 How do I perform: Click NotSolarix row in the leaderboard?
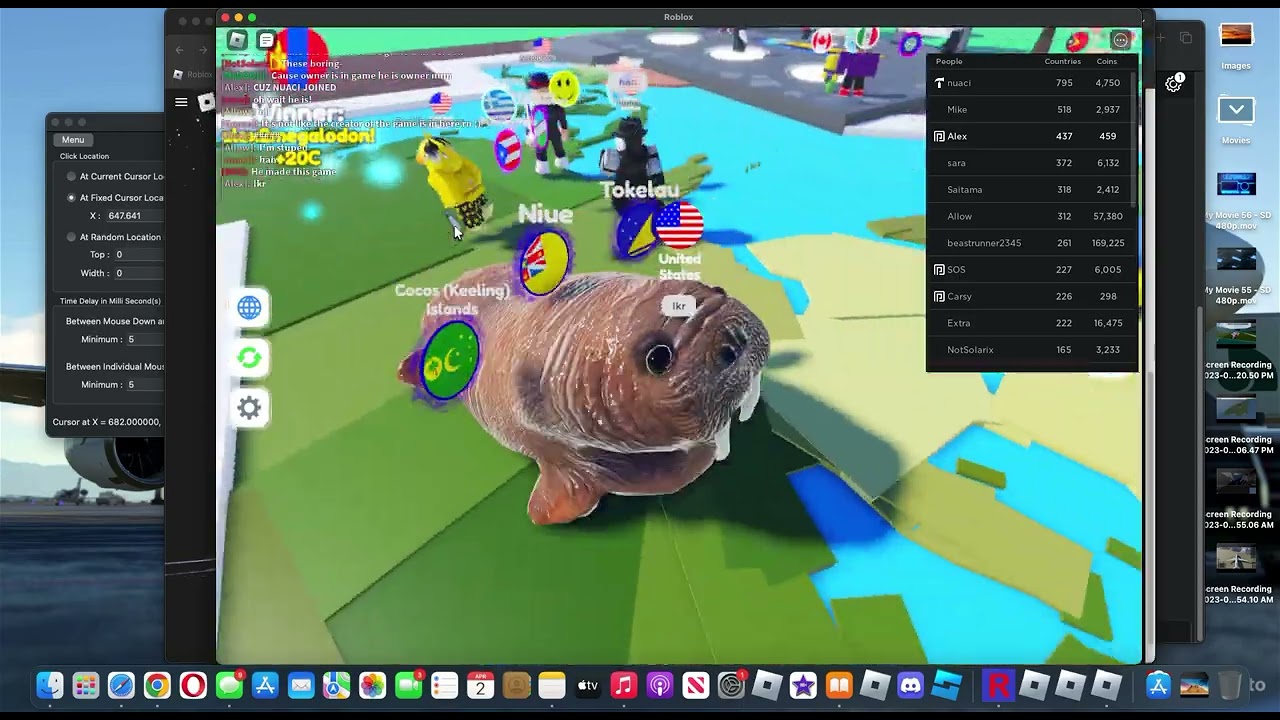[1030, 350]
